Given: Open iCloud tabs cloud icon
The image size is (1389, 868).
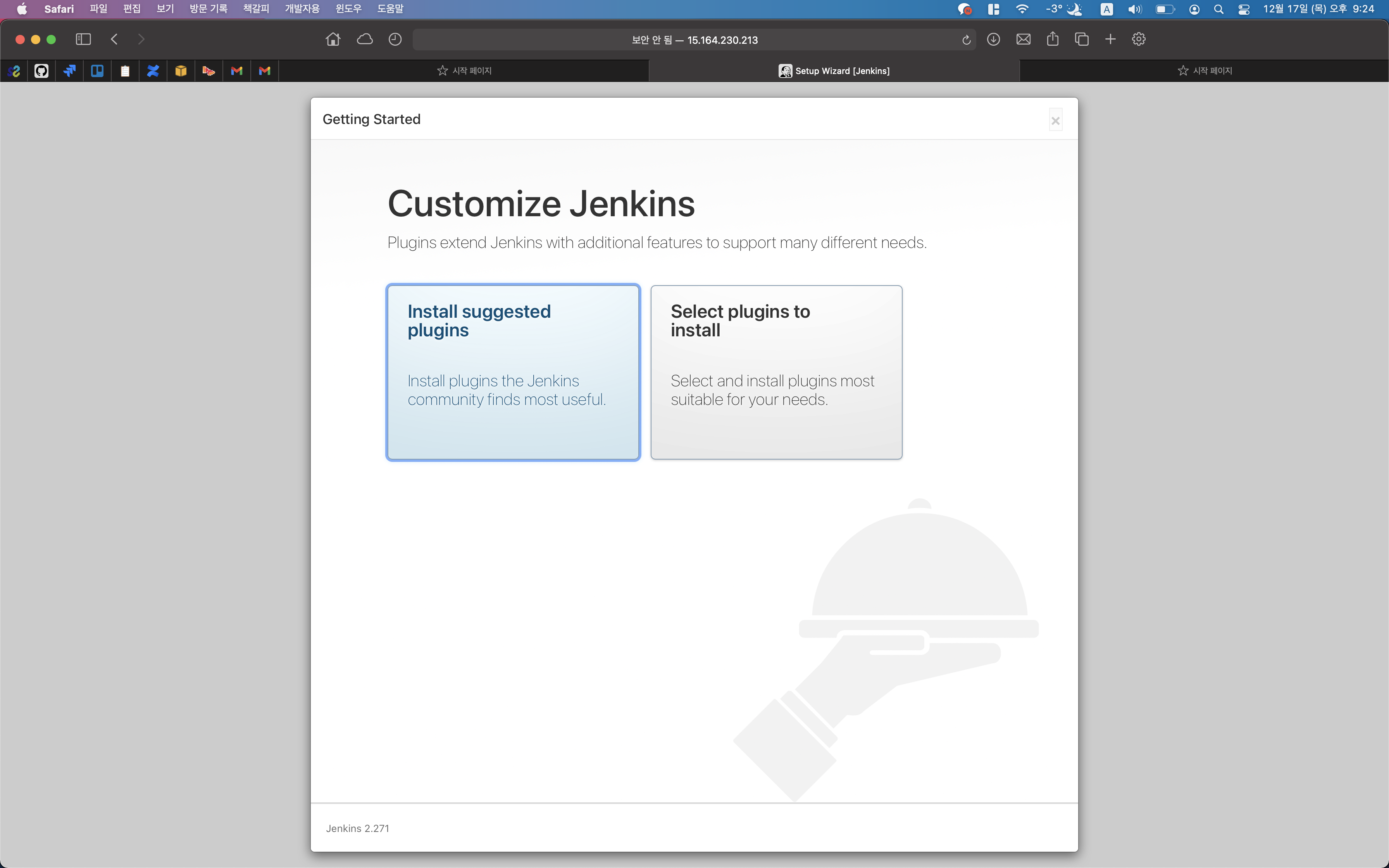Looking at the screenshot, I should [364, 40].
